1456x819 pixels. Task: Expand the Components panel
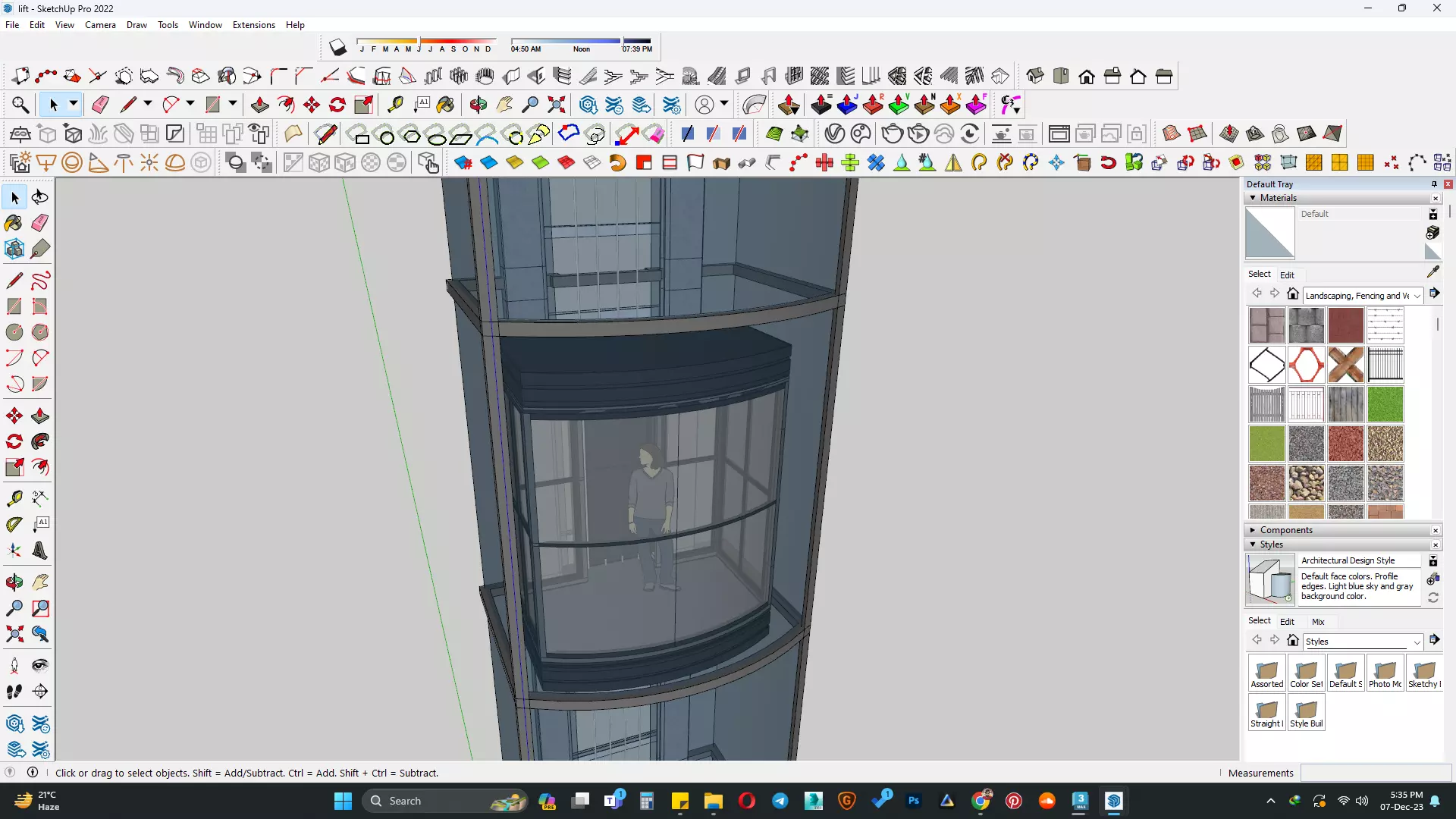pyautogui.click(x=1253, y=530)
